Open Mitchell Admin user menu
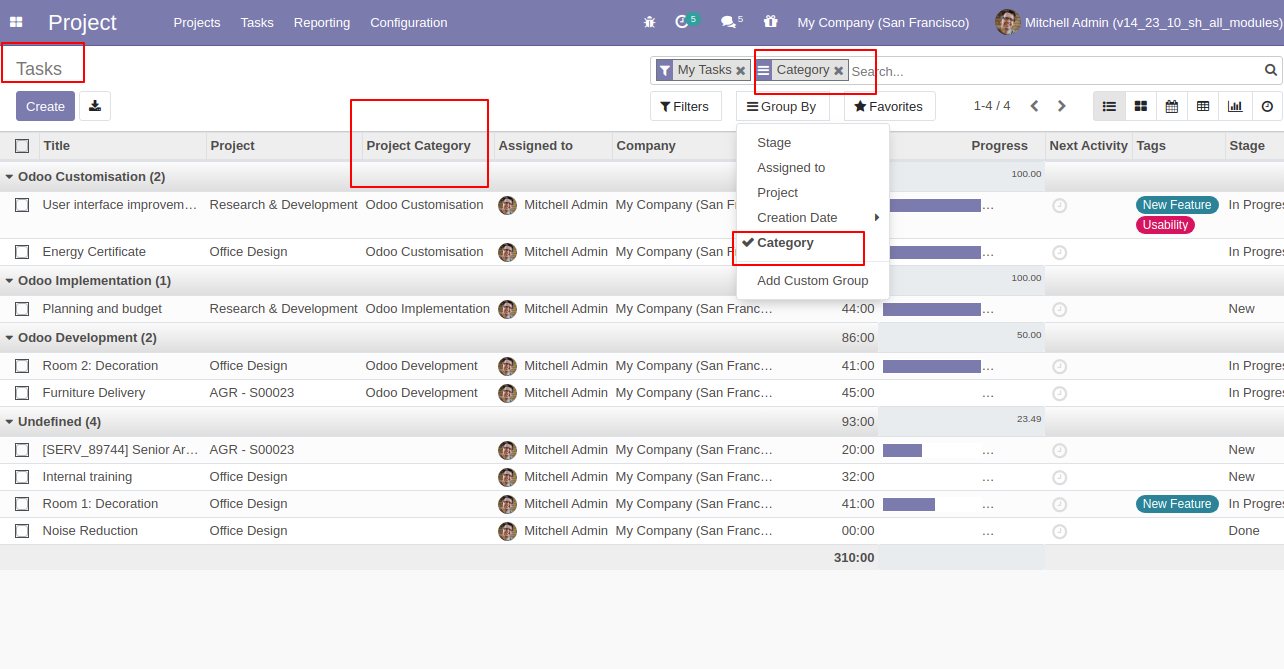 click(x=1137, y=22)
